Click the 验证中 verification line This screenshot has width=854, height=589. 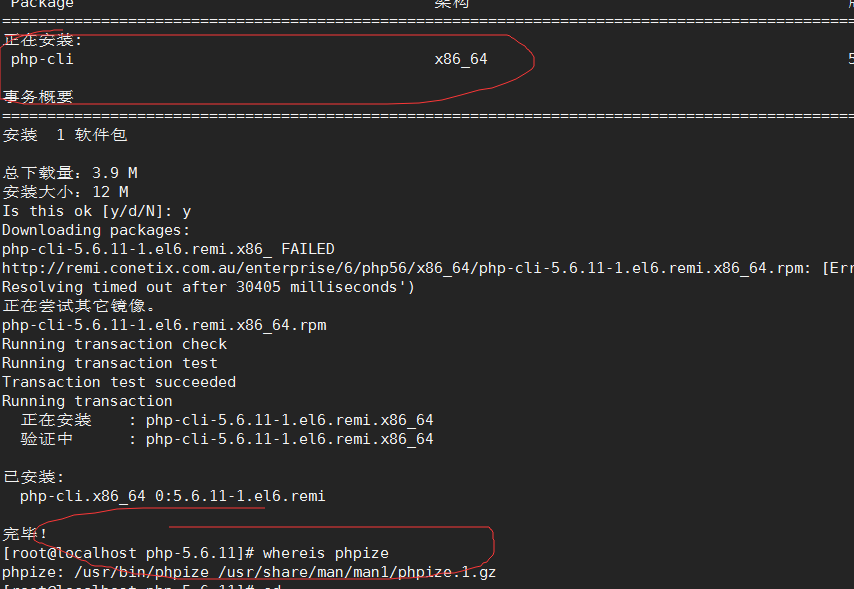pyautogui.click(x=227, y=439)
